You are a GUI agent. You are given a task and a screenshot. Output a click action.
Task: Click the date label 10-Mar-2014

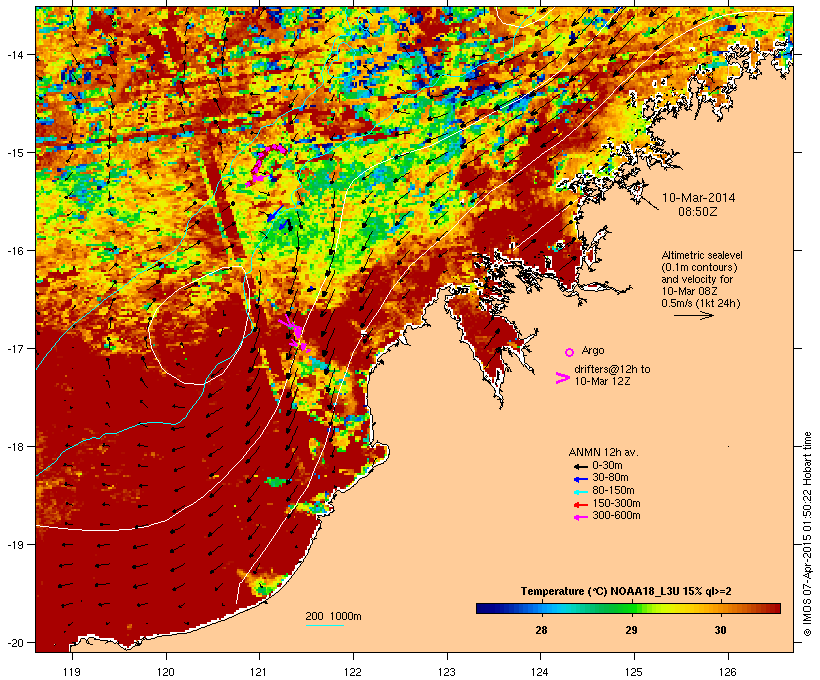[x=698, y=198]
